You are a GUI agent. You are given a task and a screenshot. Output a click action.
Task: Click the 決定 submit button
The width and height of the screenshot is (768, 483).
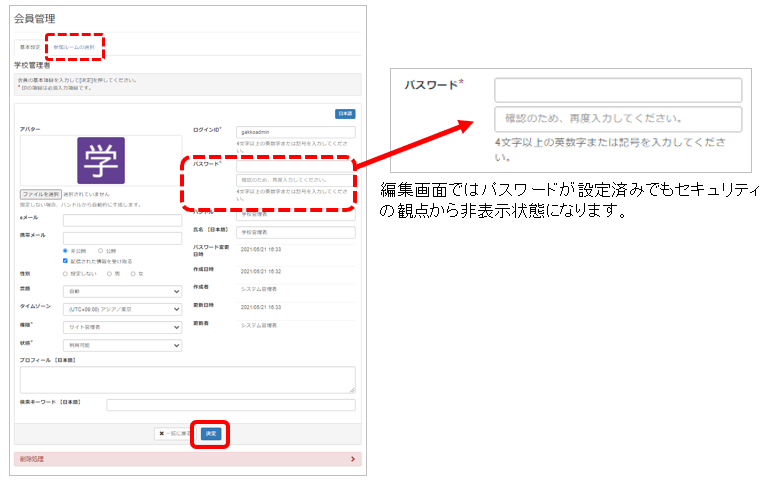(210, 433)
